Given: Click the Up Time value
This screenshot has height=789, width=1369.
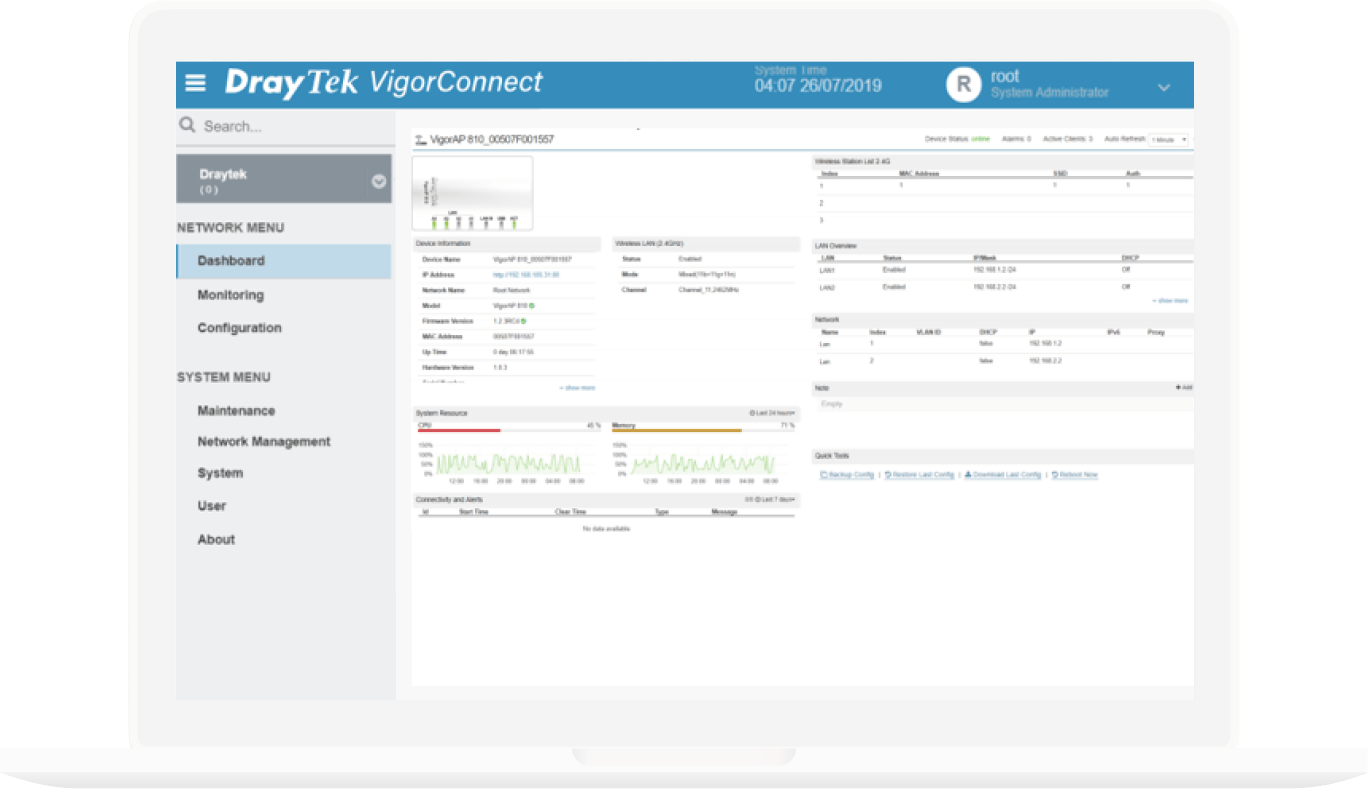Looking at the screenshot, I should [x=514, y=352].
